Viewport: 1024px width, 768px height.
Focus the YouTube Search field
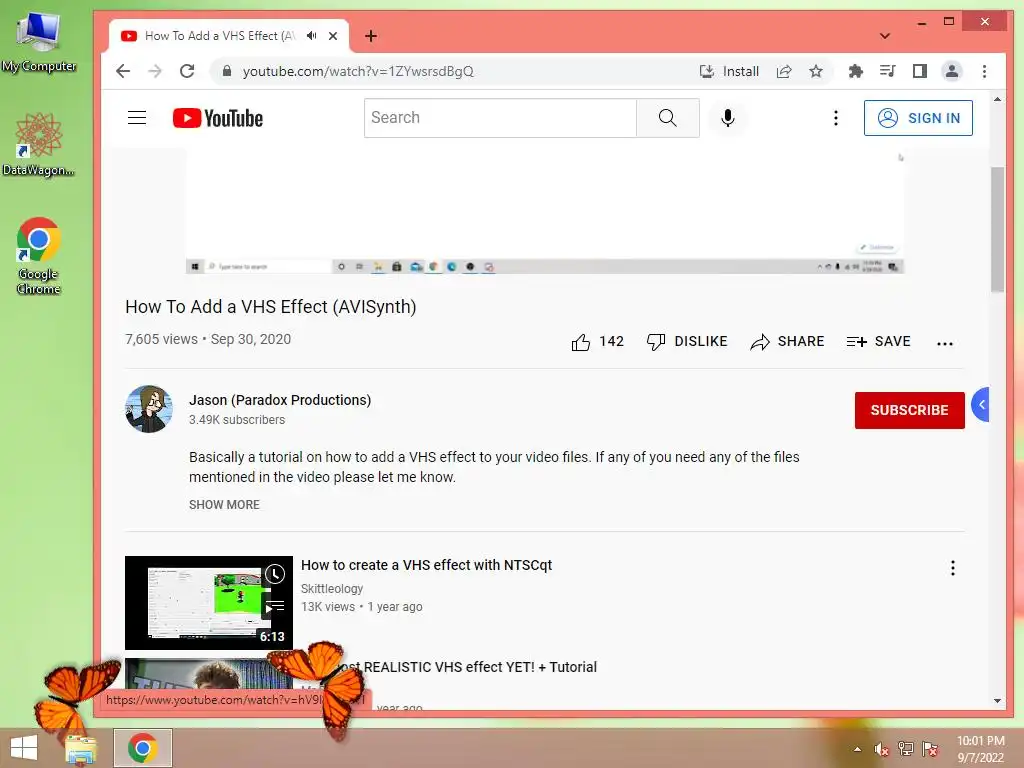coord(500,118)
